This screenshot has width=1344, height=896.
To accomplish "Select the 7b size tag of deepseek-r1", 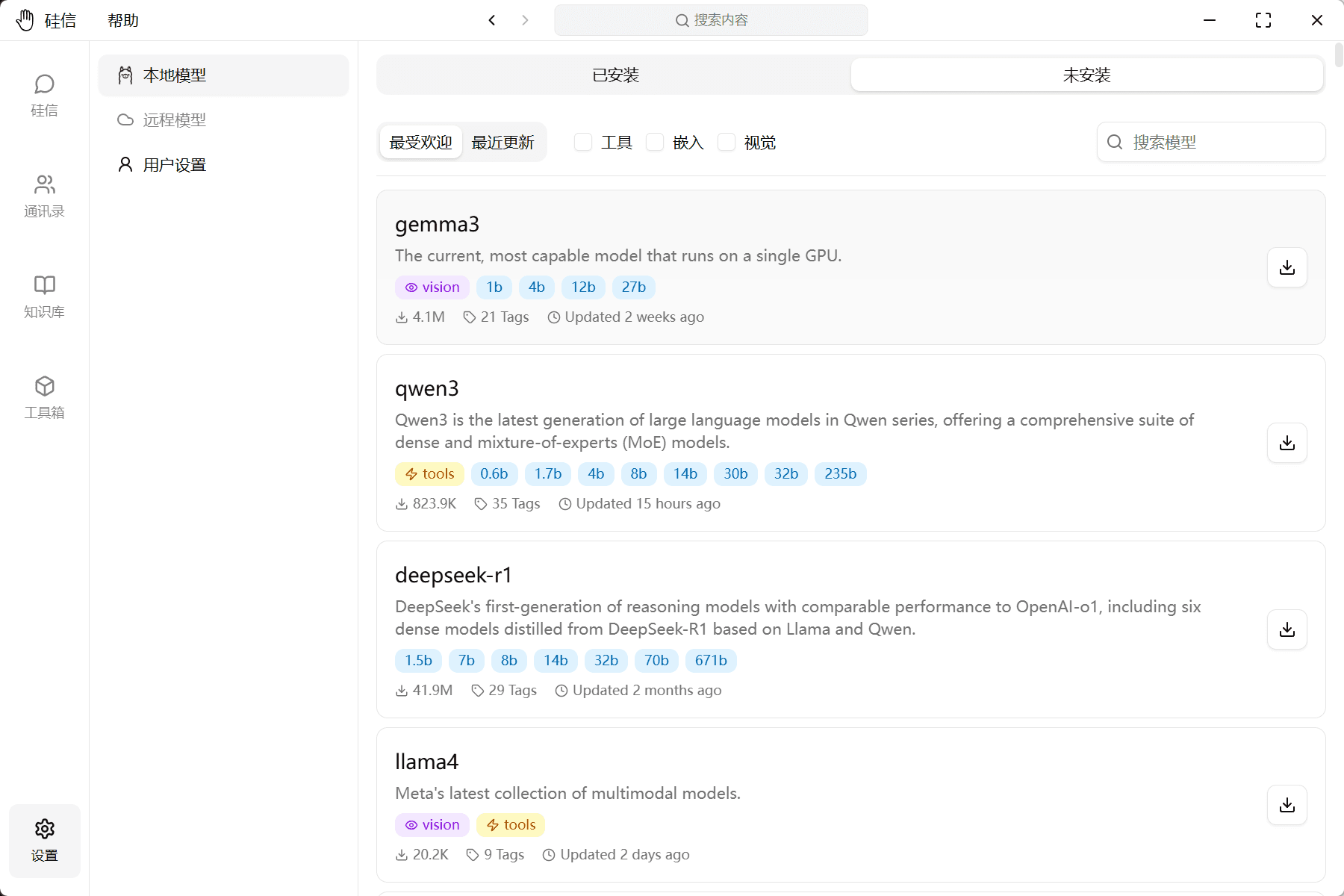I will click(x=467, y=661).
